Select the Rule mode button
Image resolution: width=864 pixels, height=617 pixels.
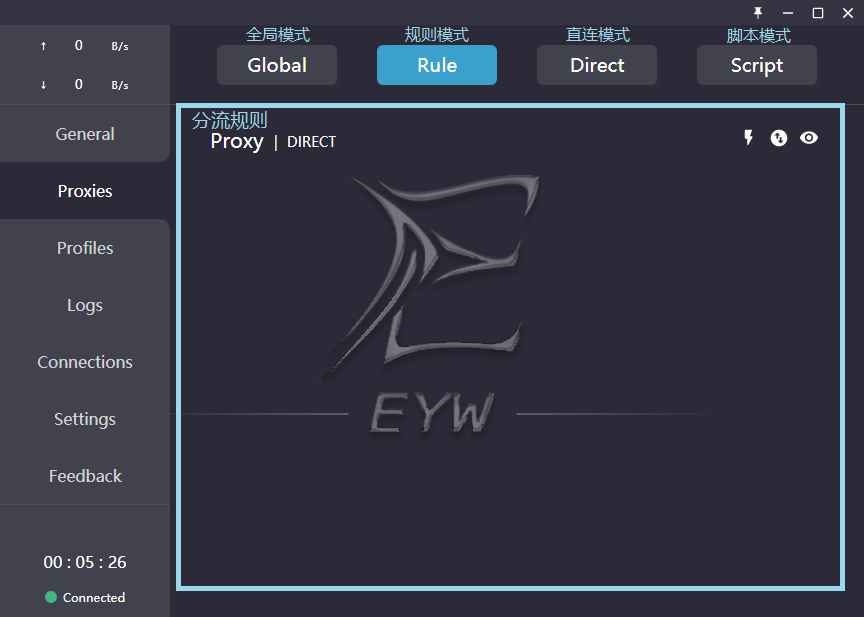[437, 65]
